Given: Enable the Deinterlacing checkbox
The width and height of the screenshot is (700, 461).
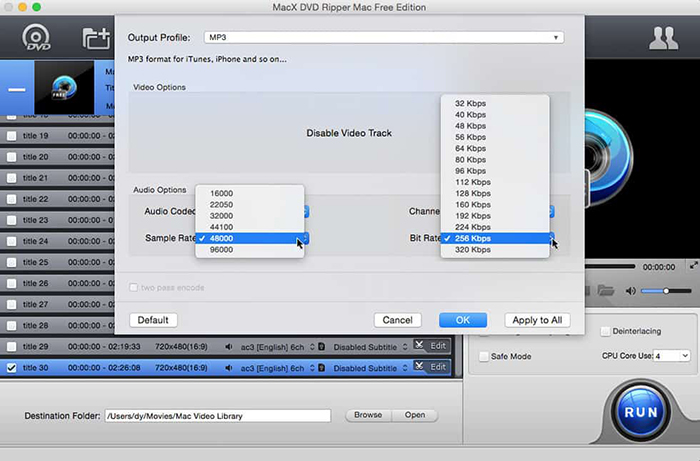Looking at the screenshot, I should (605, 331).
